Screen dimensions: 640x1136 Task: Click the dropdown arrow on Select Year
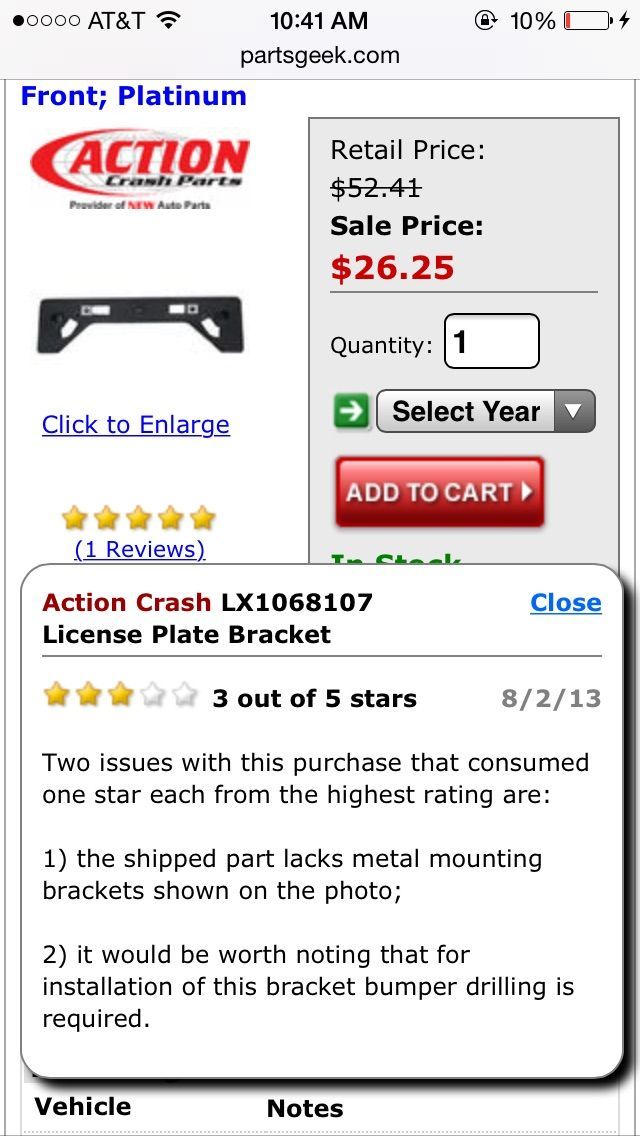click(574, 412)
